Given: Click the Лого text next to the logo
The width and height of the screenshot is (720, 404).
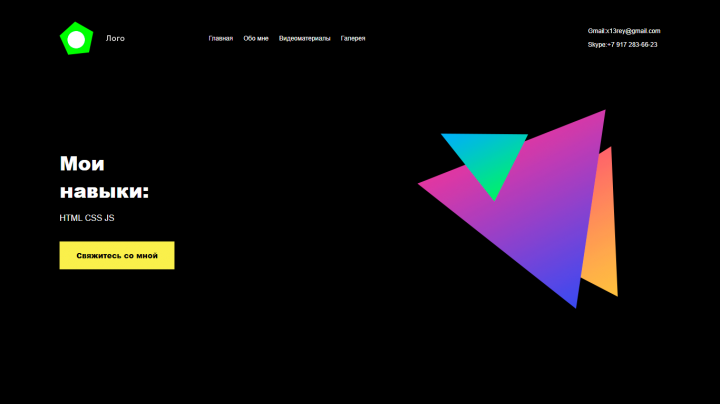Looking at the screenshot, I should click(x=115, y=39).
